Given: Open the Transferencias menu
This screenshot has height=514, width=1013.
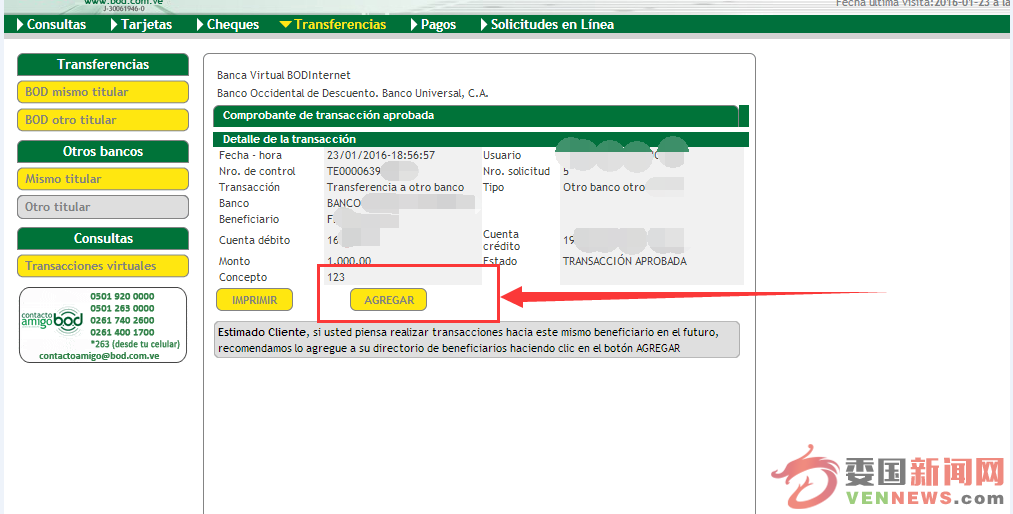Looking at the screenshot, I should [x=340, y=25].
